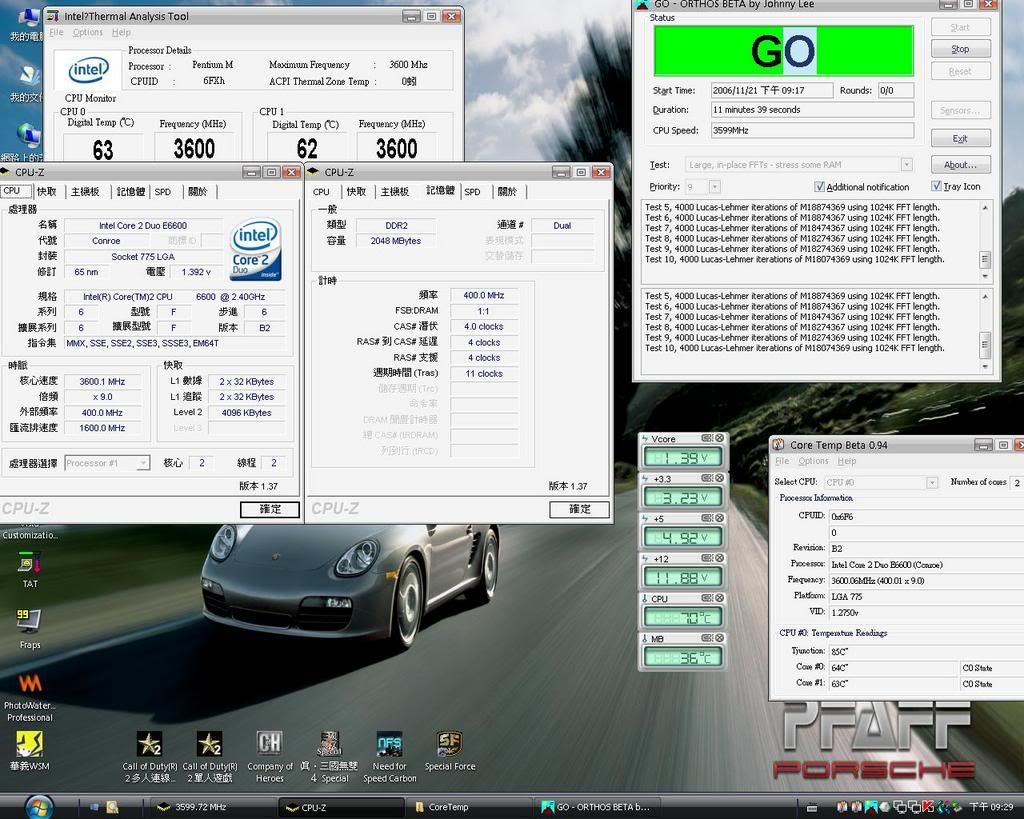
Task: Open the Test type dropdown in ORTHOS
Action: 906,165
